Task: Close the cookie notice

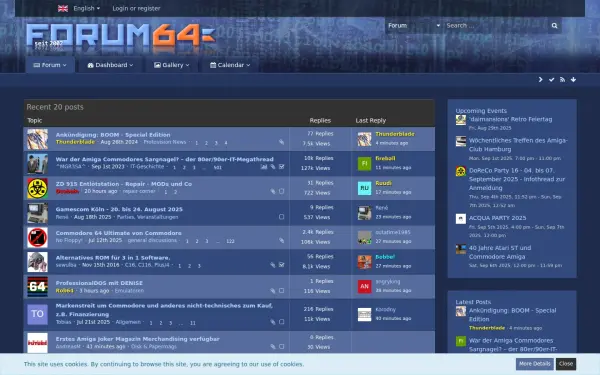Action: coord(566,364)
